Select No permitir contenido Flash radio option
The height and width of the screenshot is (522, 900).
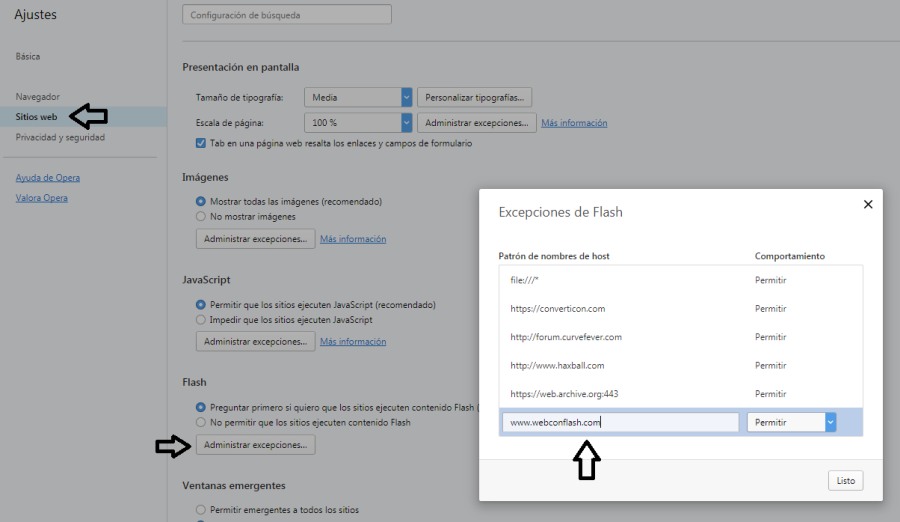point(200,422)
